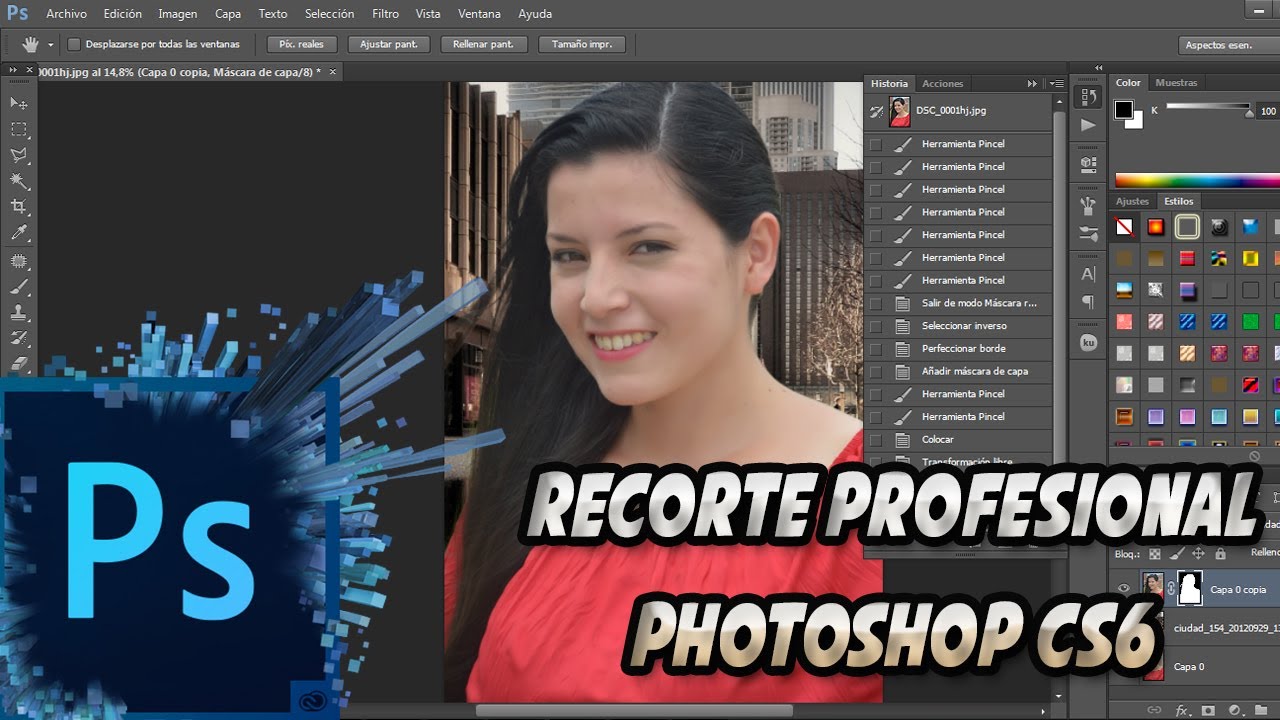Select the Magic Wand tool

(19, 181)
